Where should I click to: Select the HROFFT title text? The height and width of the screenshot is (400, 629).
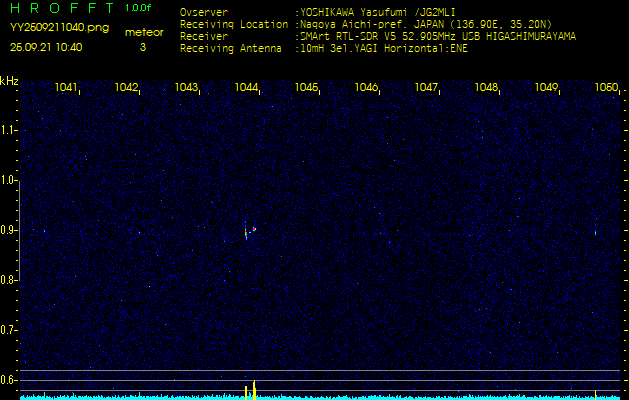point(61,8)
